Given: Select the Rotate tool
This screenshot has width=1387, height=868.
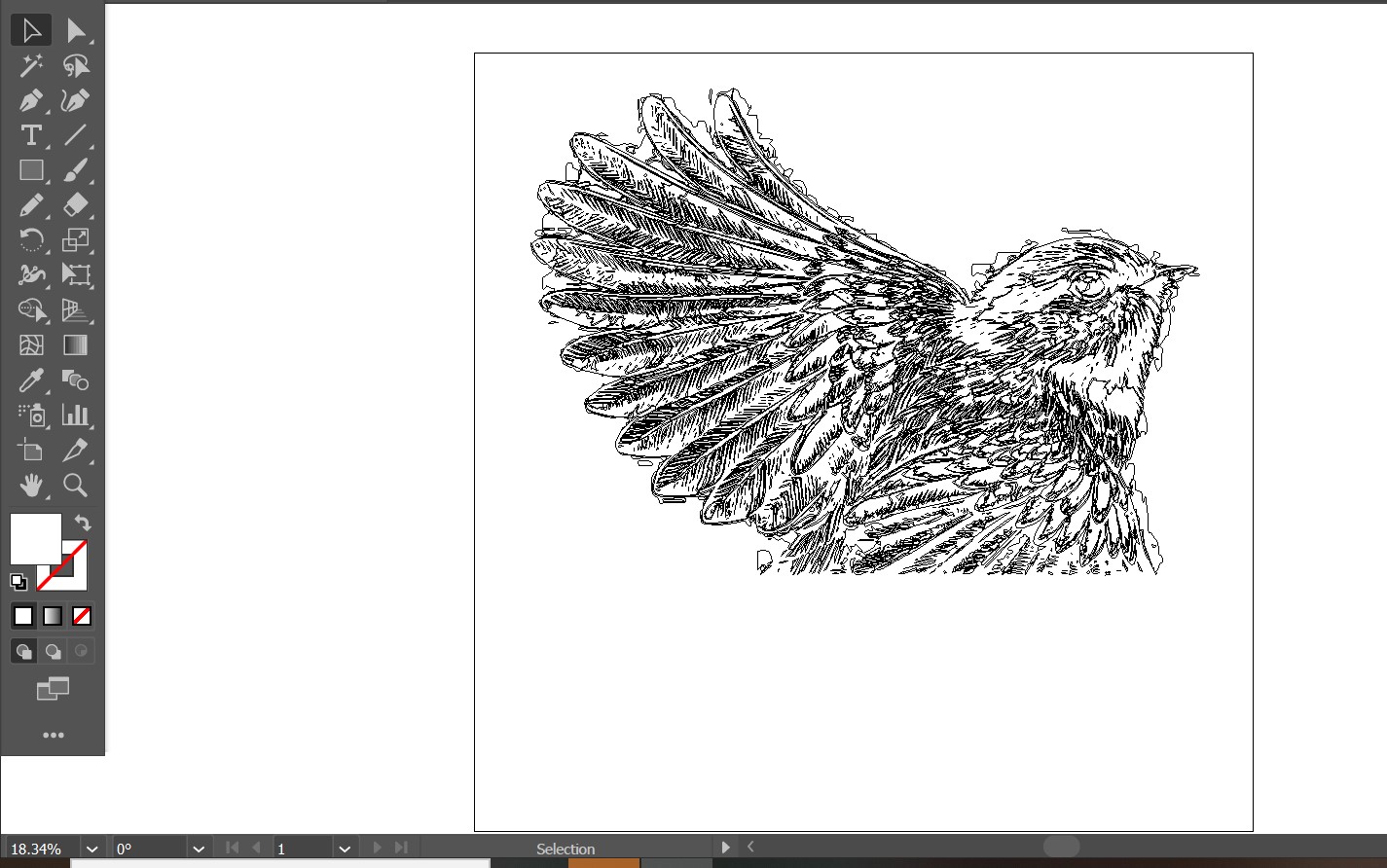Looking at the screenshot, I should 31,240.
